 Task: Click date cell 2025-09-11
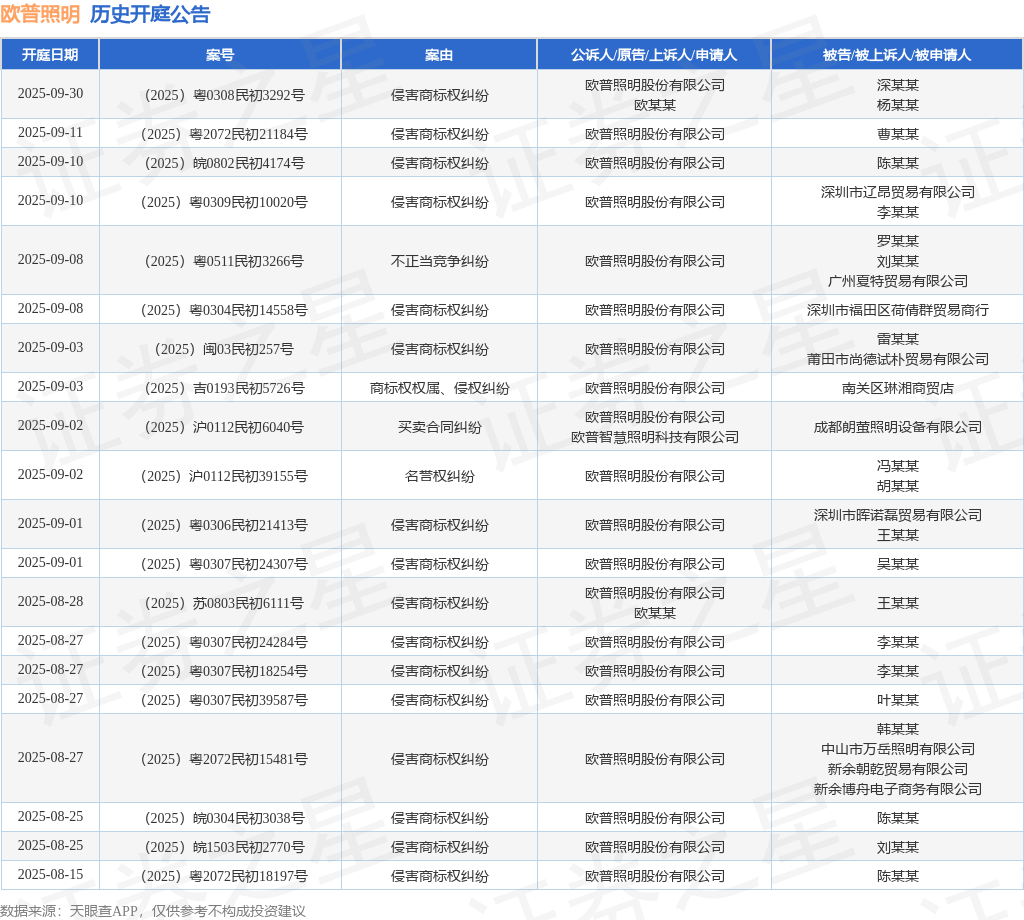(50, 133)
